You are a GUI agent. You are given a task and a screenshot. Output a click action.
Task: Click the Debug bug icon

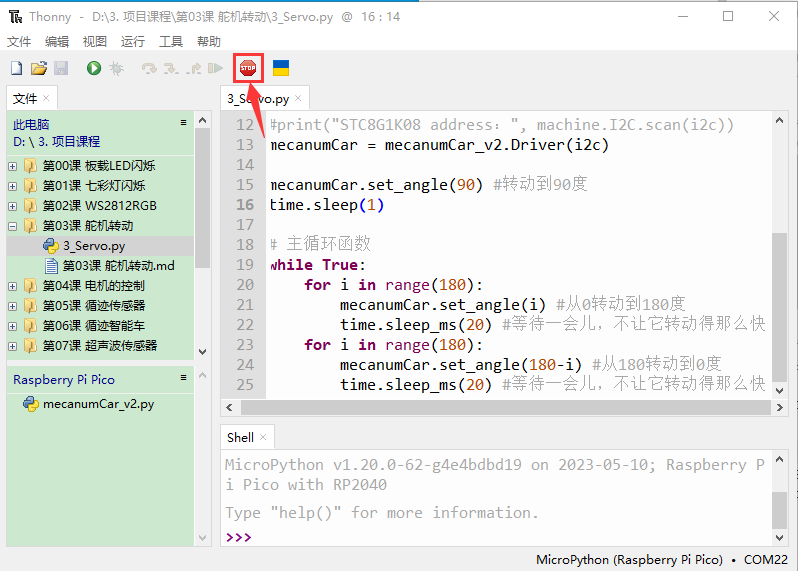[x=117, y=68]
